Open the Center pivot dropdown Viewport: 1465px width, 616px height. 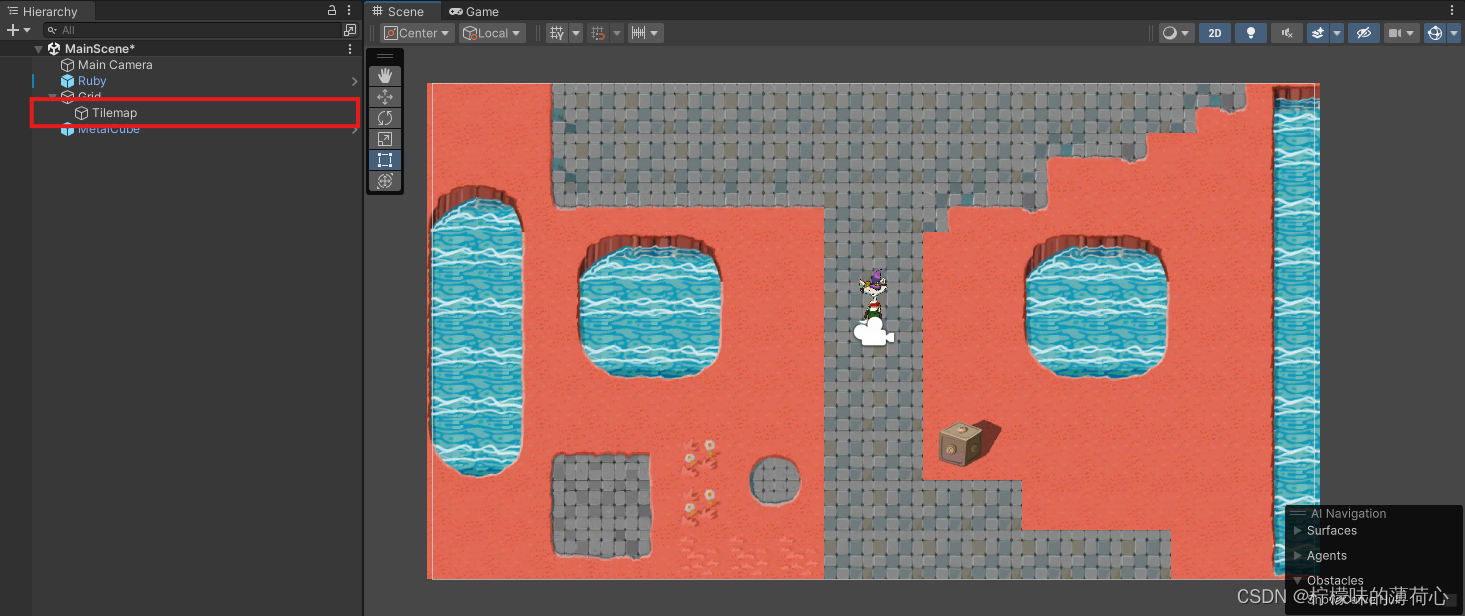(416, 32)
